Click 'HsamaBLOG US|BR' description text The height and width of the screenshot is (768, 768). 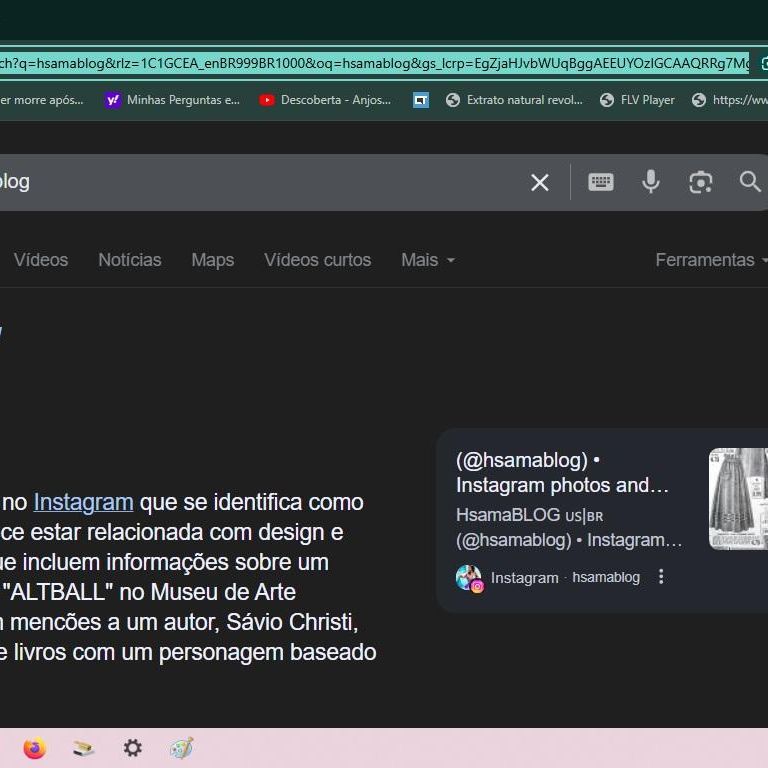tap(529, 515)
